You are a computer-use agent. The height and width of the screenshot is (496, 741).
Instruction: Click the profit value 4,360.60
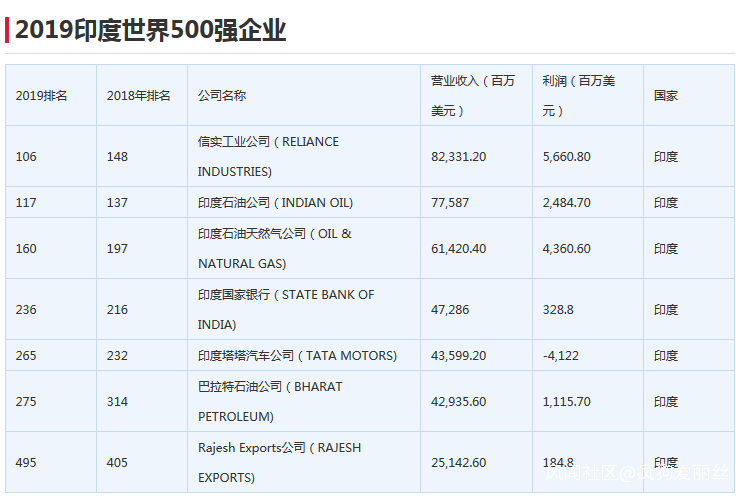pyautogui.click(x=567, y=248)
